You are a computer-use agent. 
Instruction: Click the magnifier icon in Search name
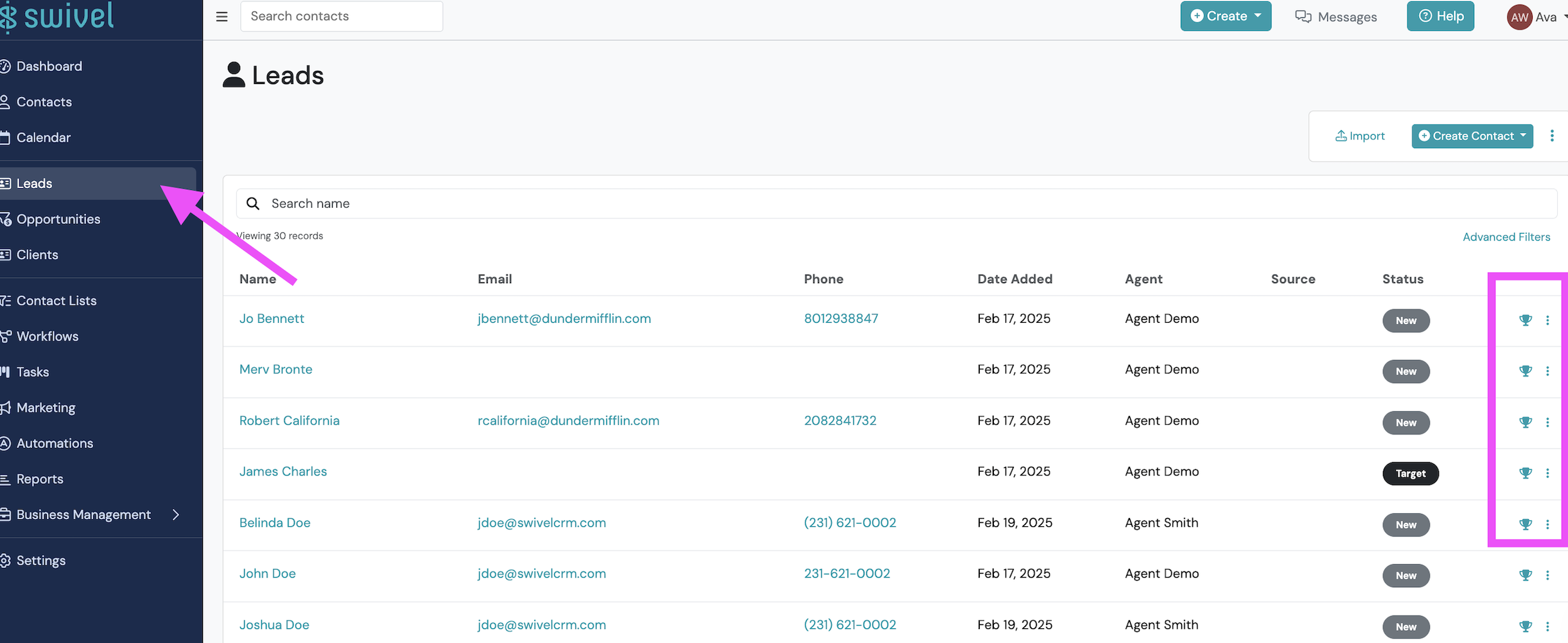253,203
